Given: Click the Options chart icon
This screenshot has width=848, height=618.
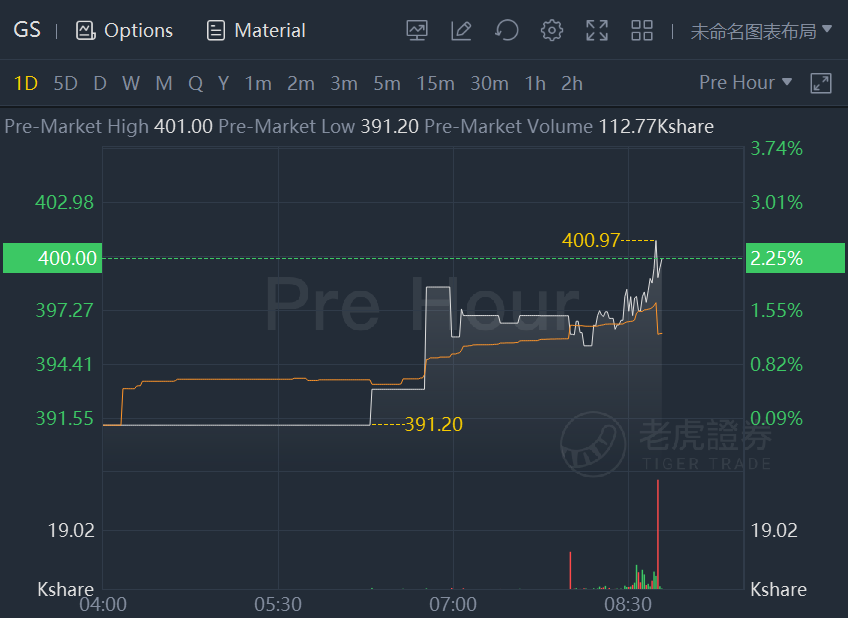Looking at the screenshot, I should [86, 30].
